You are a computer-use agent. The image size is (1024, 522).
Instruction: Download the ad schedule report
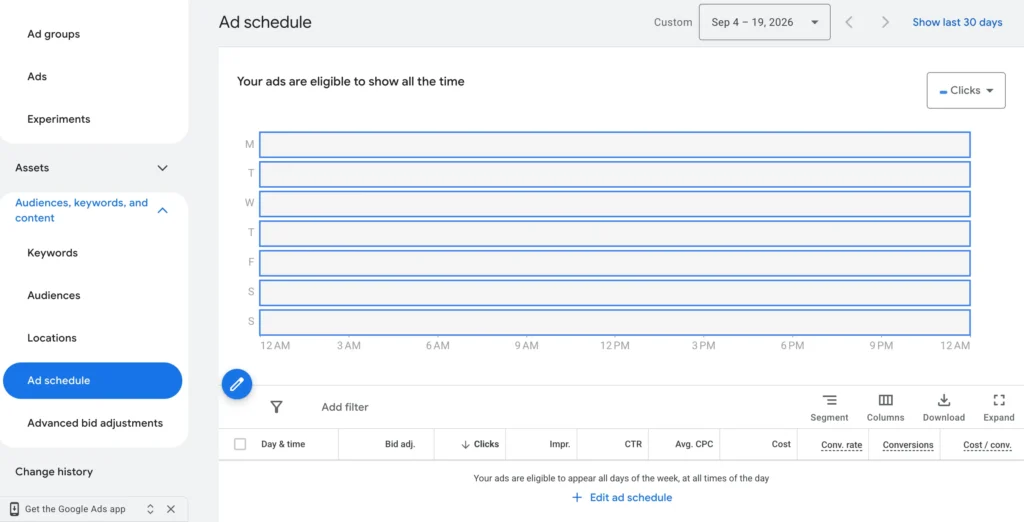point(944,408)
